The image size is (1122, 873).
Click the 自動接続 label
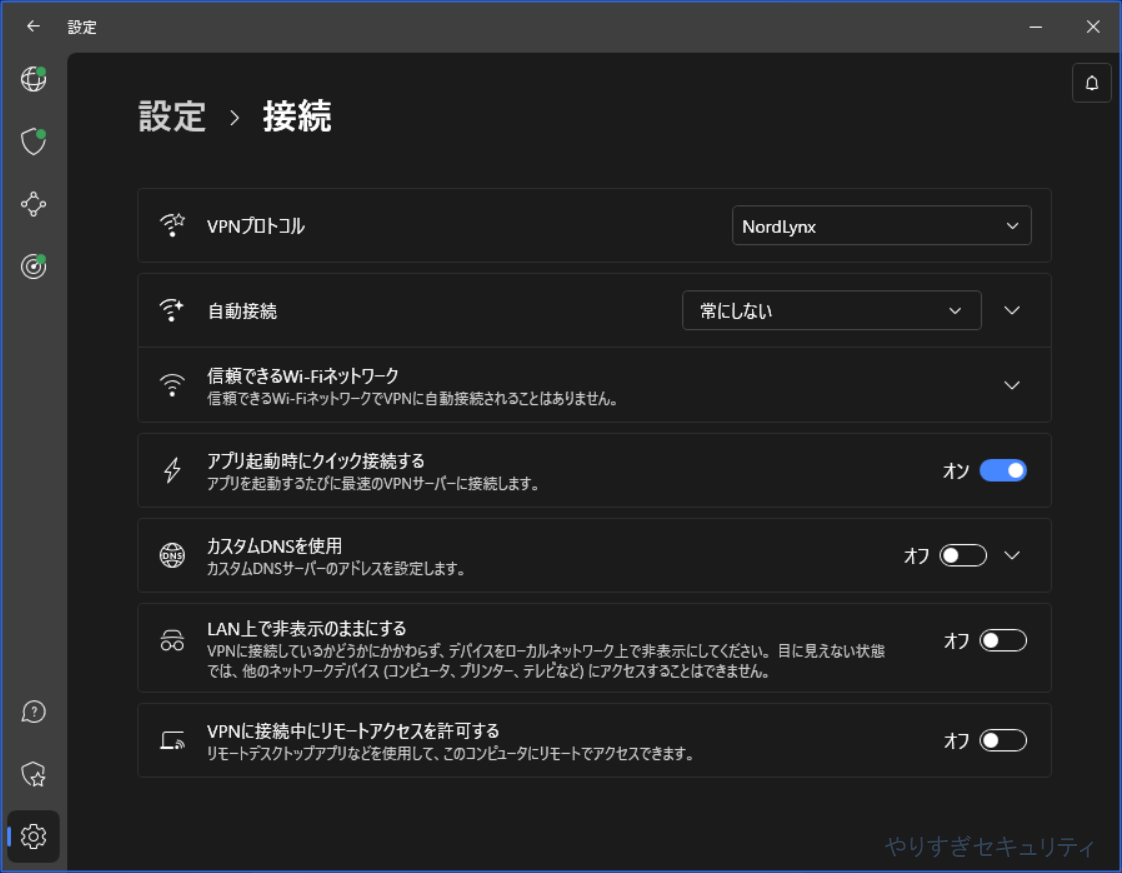(x=242, y=311)
